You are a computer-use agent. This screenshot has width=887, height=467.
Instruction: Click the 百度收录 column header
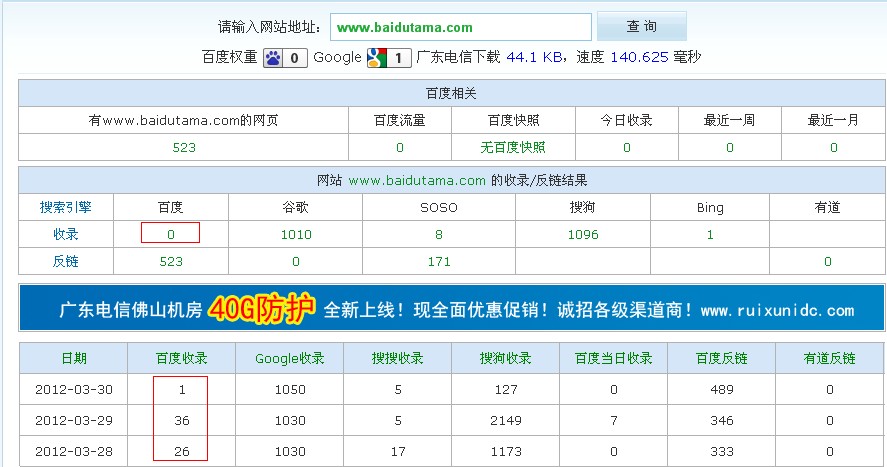click(182, 358)
